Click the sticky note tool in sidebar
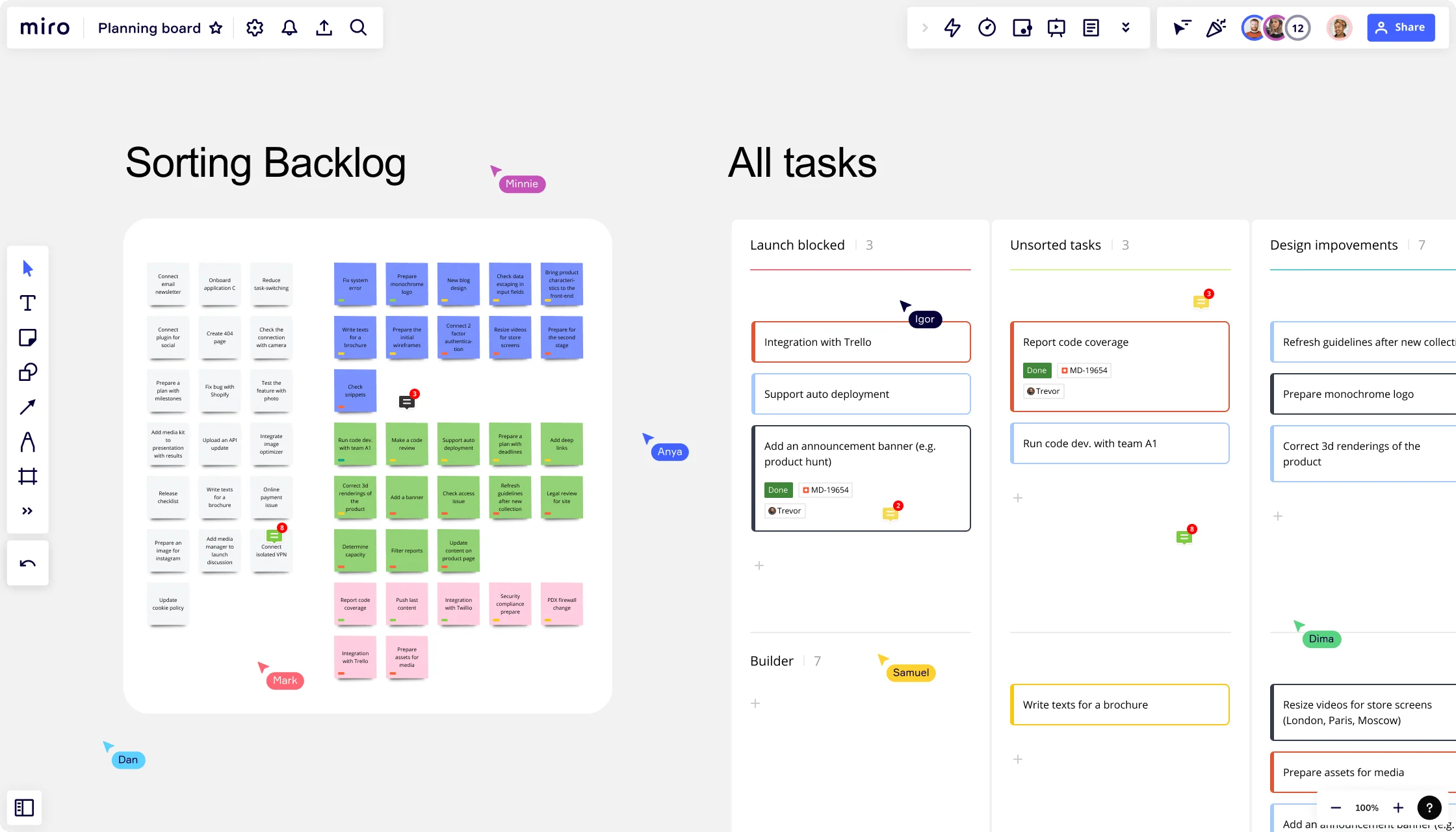Screen dimensions: 1456x832 tap(27, 337)
